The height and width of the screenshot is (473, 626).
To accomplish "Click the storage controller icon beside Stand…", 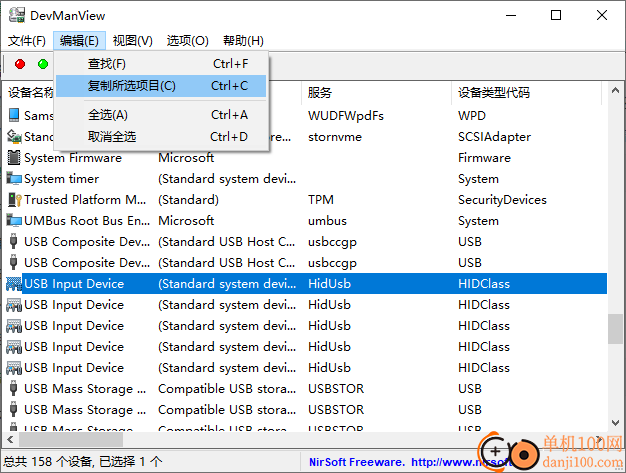I will (14, 136).
